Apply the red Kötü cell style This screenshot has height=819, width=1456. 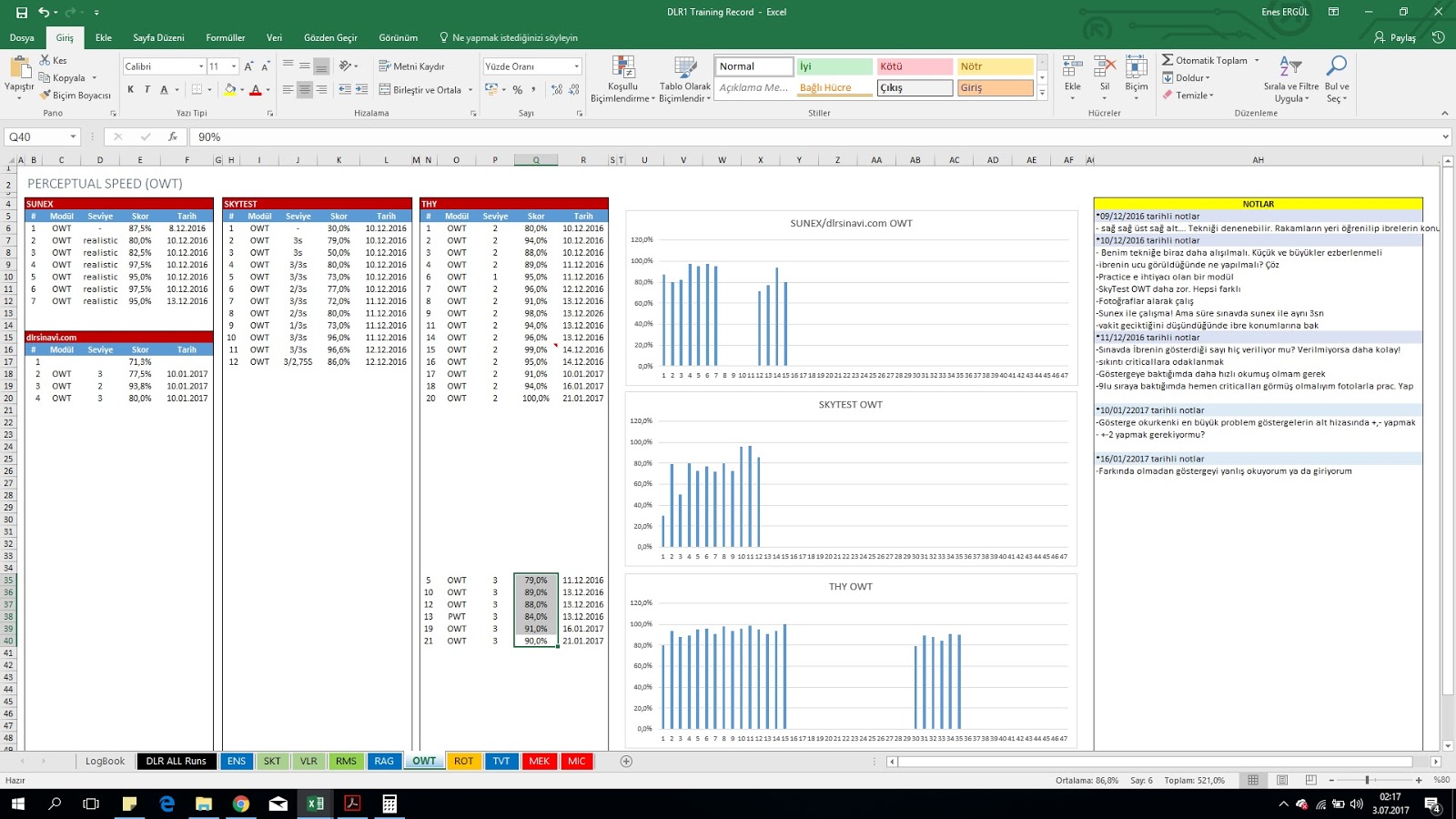coord(915,66)
